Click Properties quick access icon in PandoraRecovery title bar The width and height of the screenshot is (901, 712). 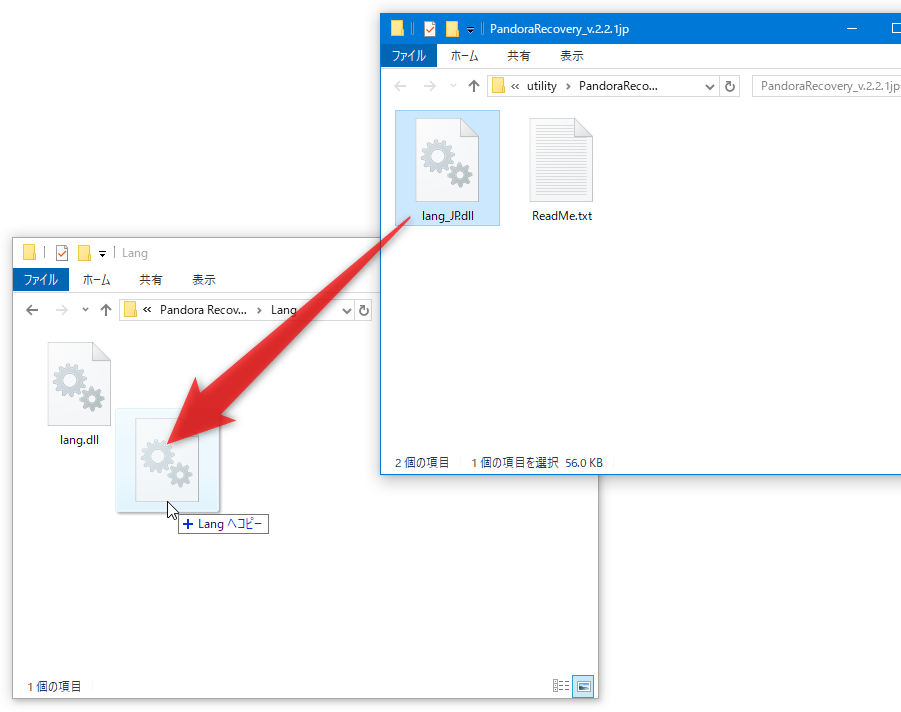point(430,29)
